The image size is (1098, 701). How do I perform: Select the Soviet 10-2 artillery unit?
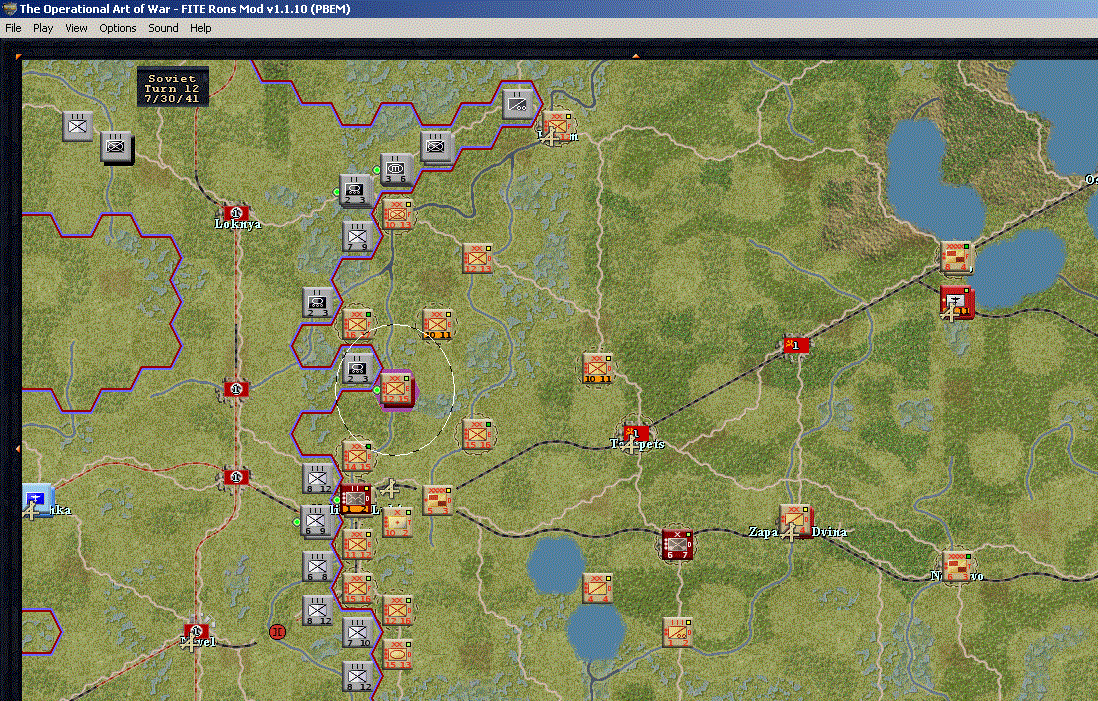[397, 522]
